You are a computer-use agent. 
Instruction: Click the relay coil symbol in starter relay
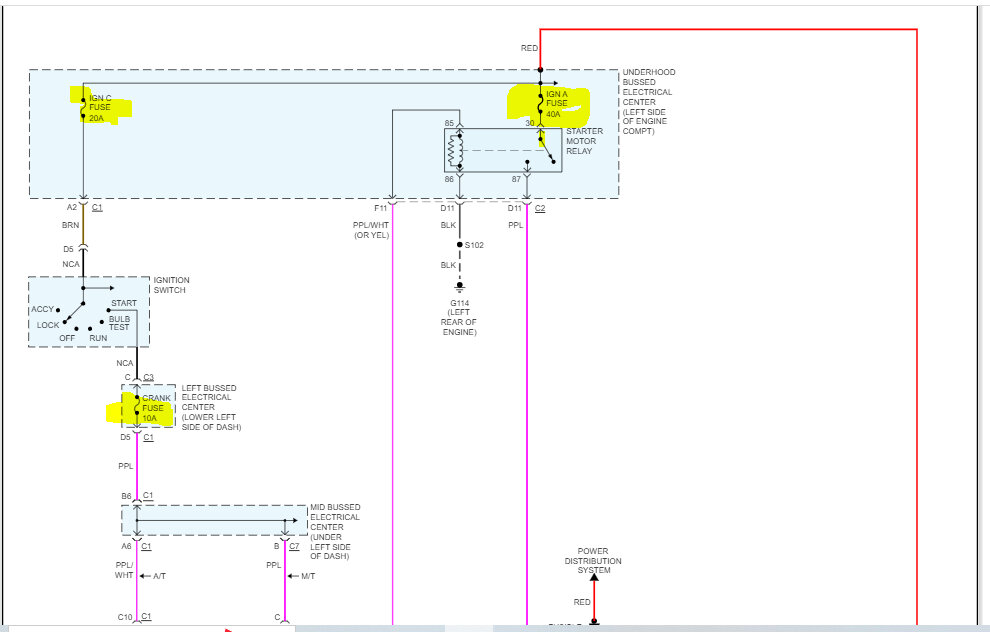coord(456,152)
